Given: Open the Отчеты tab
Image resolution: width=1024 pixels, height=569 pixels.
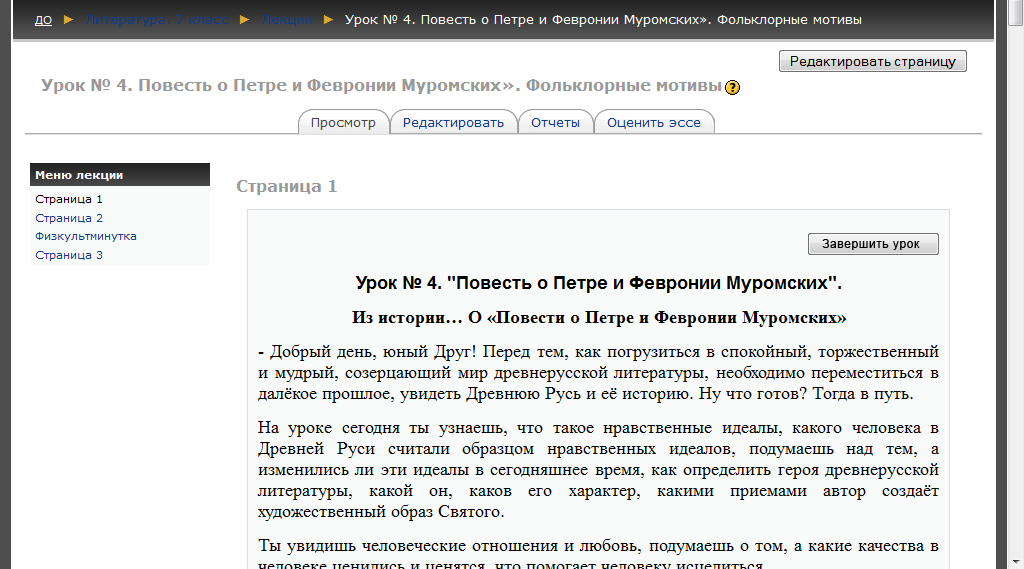Looking at the screenshot, I should click(x=555, y=122).
